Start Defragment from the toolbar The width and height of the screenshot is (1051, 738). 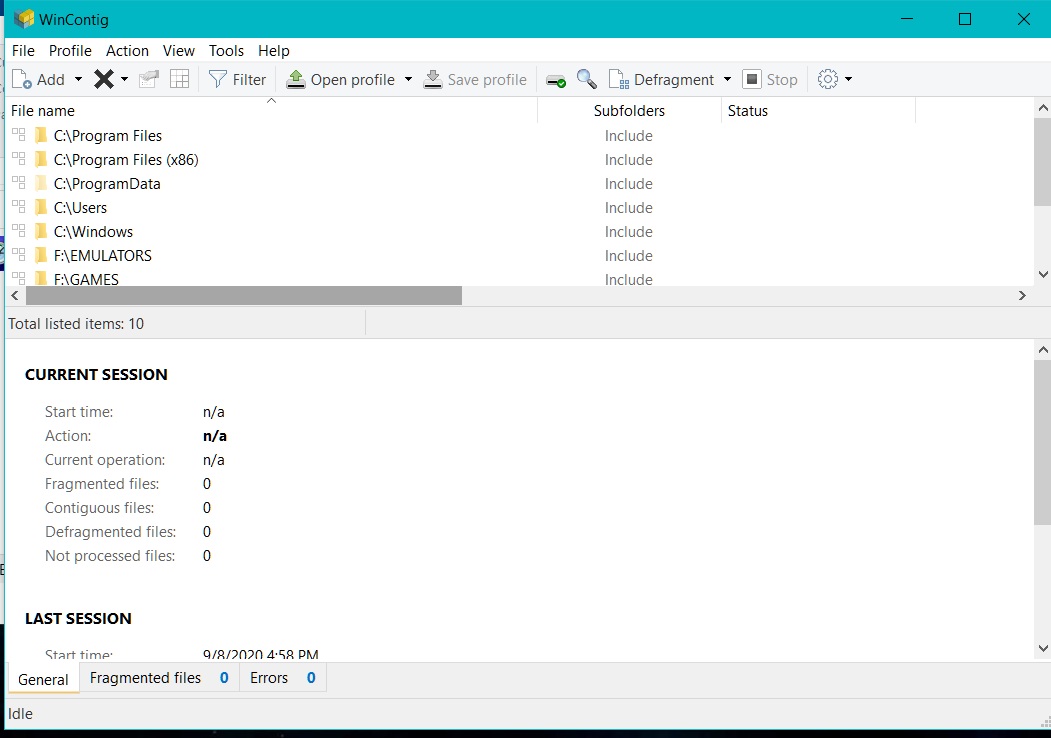pyautogui.click(x=662, y=79)
